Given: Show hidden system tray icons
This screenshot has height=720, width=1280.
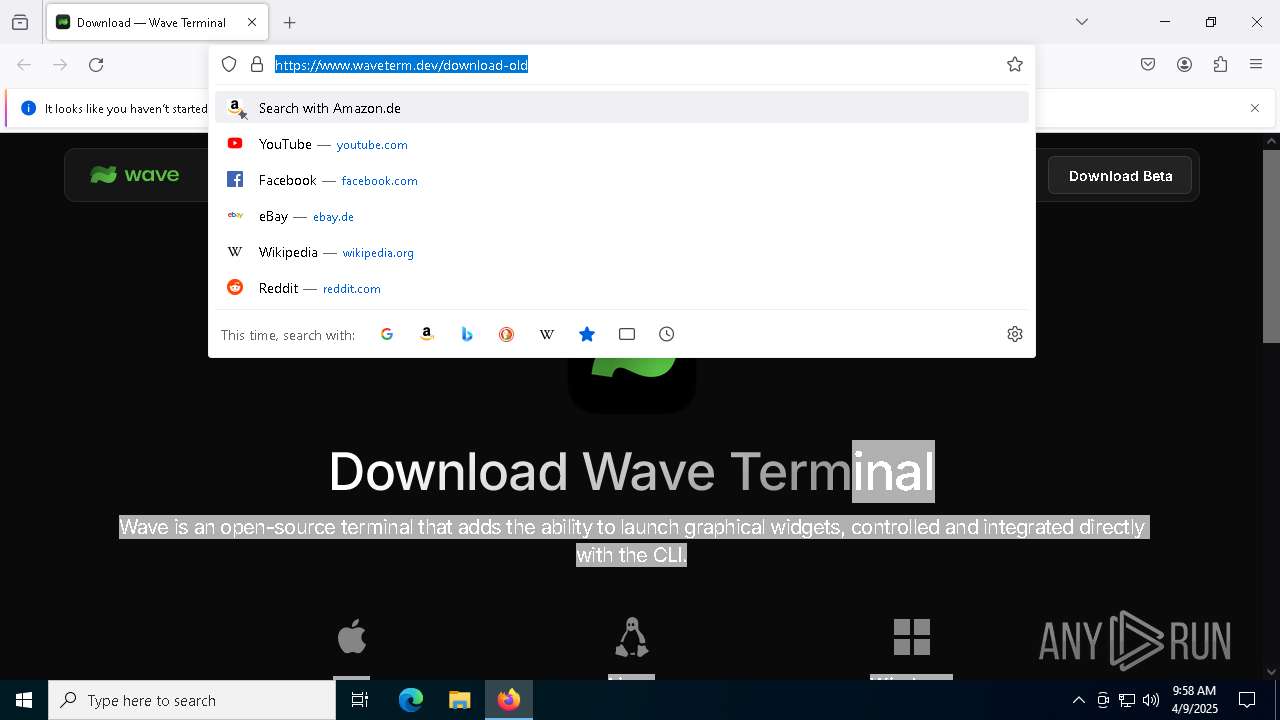Looking at the screenshot, I should [1078, 701].
